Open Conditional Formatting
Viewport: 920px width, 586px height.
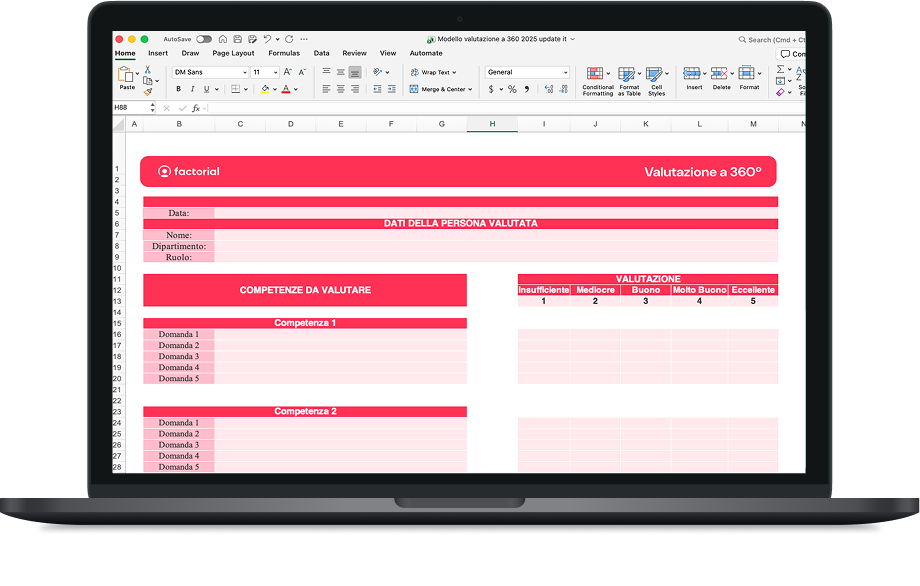click(x=597, y=80)
